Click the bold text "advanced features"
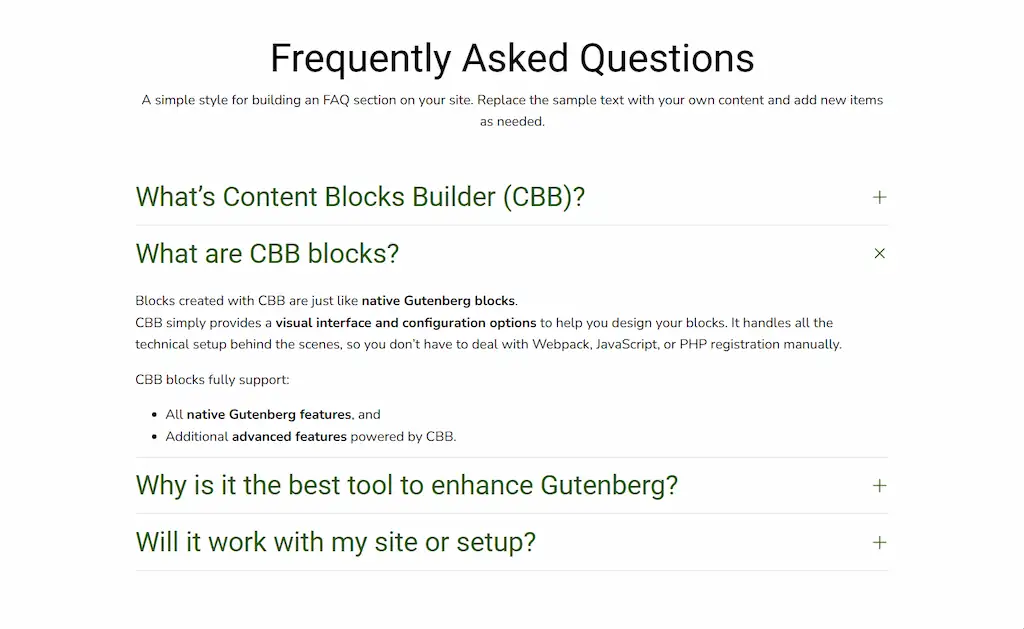The width and height of the screenshot is (1024, 629). pos(289,436)
